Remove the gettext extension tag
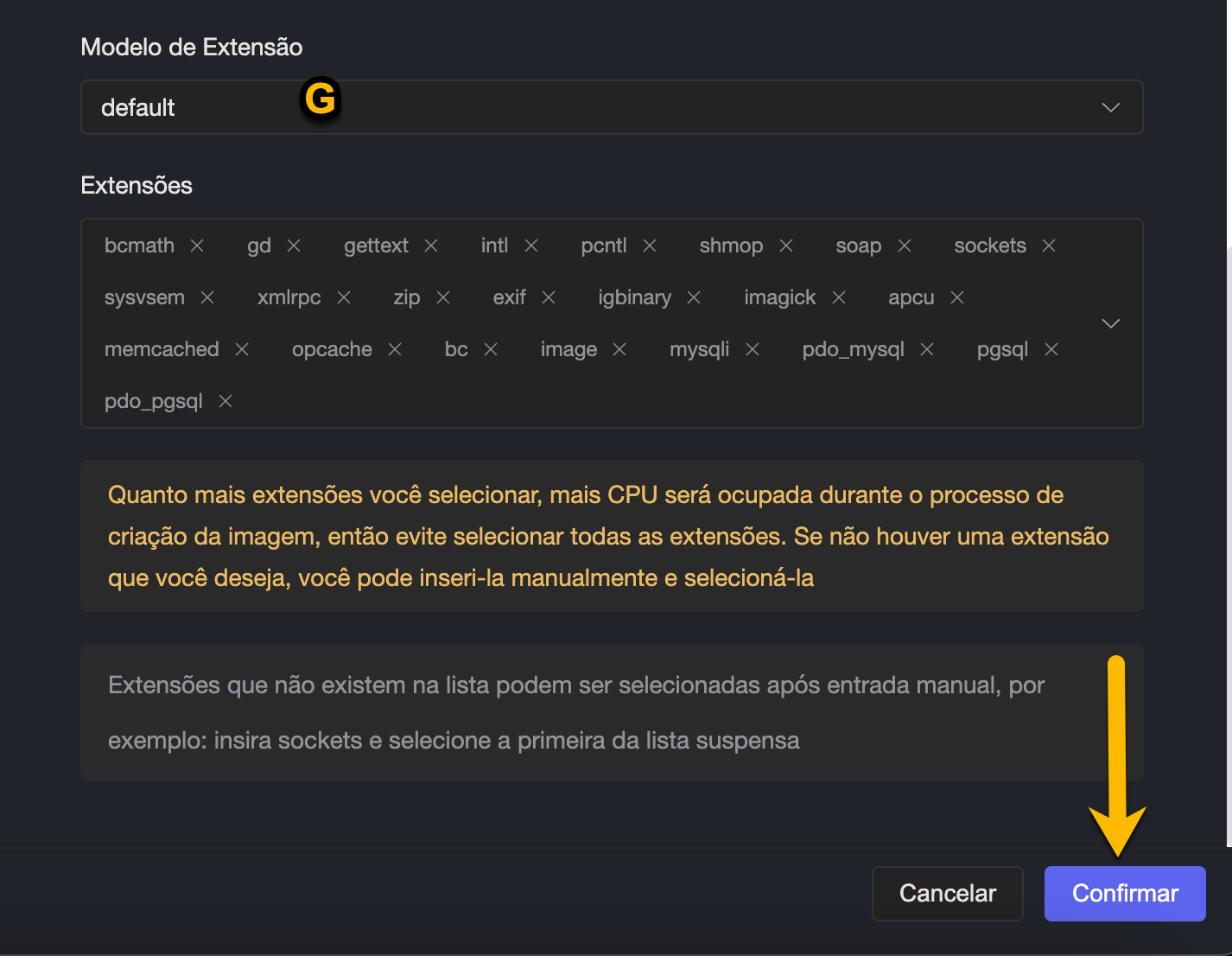 pyautogui.click(x=431, y=245)
